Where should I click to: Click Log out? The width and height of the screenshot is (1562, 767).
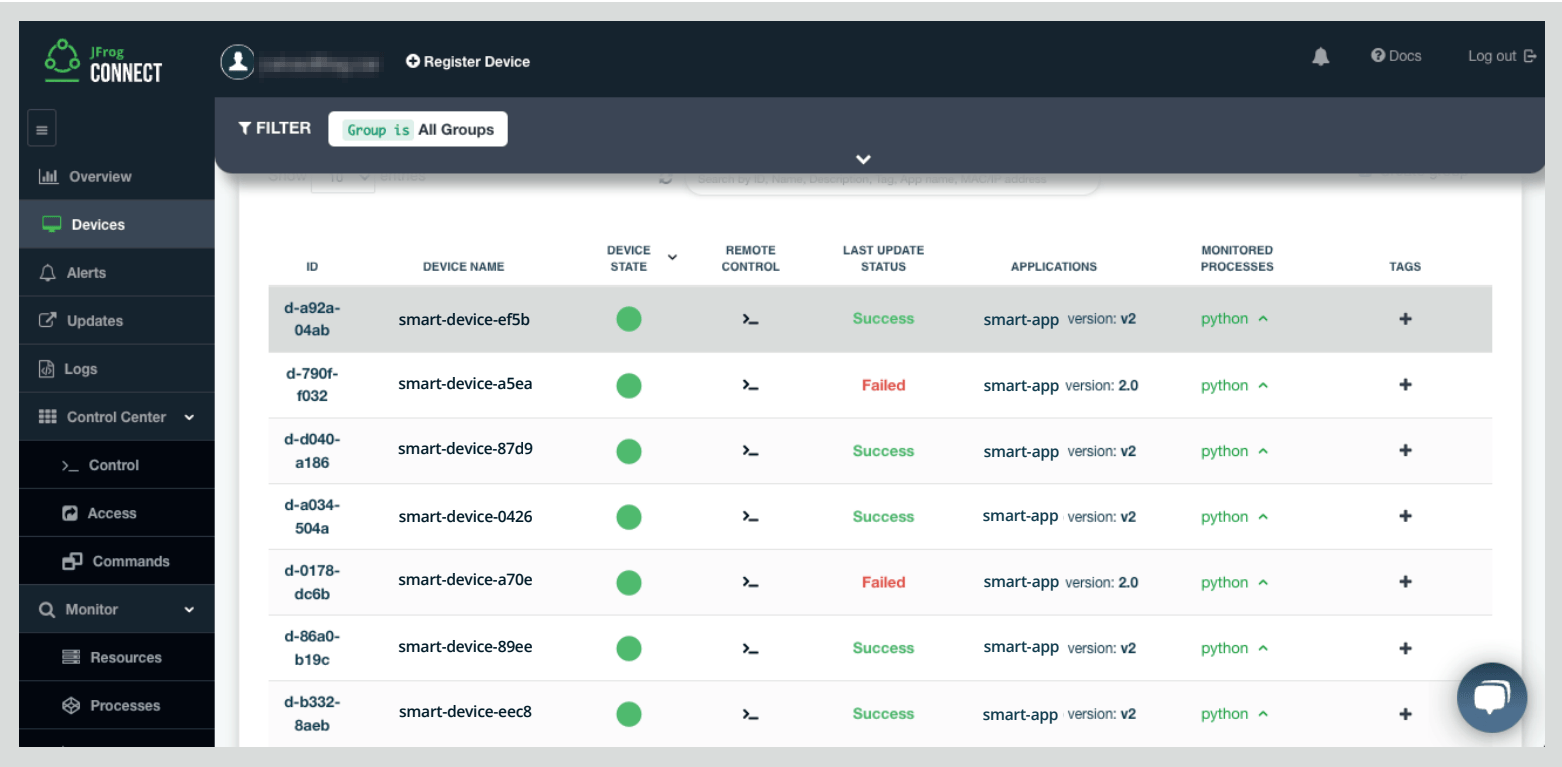1502,56
